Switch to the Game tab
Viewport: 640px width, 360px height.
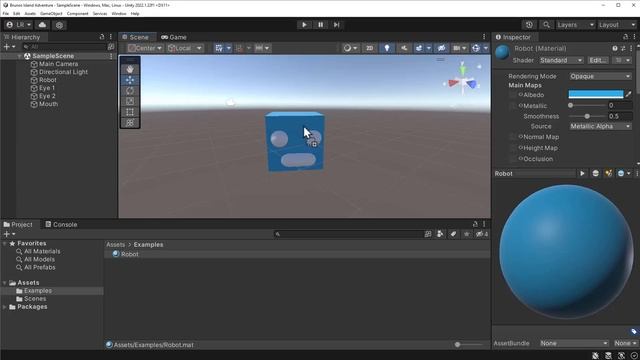pyautogui.click(x=174, y=37)
